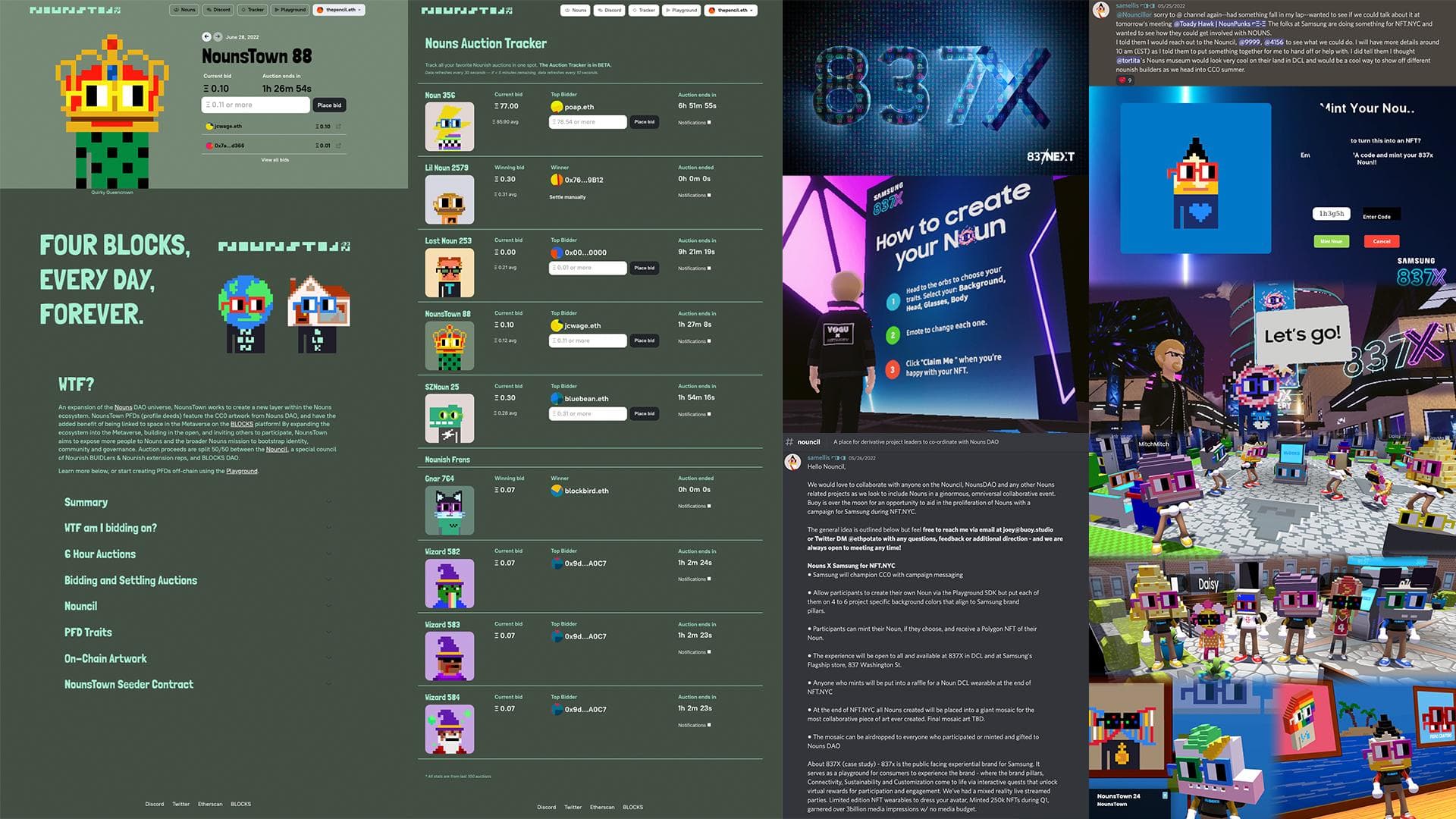Open thepencil.eth wallet dropdown on tracker page
Viewport: 1456px width, 819px height.
731,10
